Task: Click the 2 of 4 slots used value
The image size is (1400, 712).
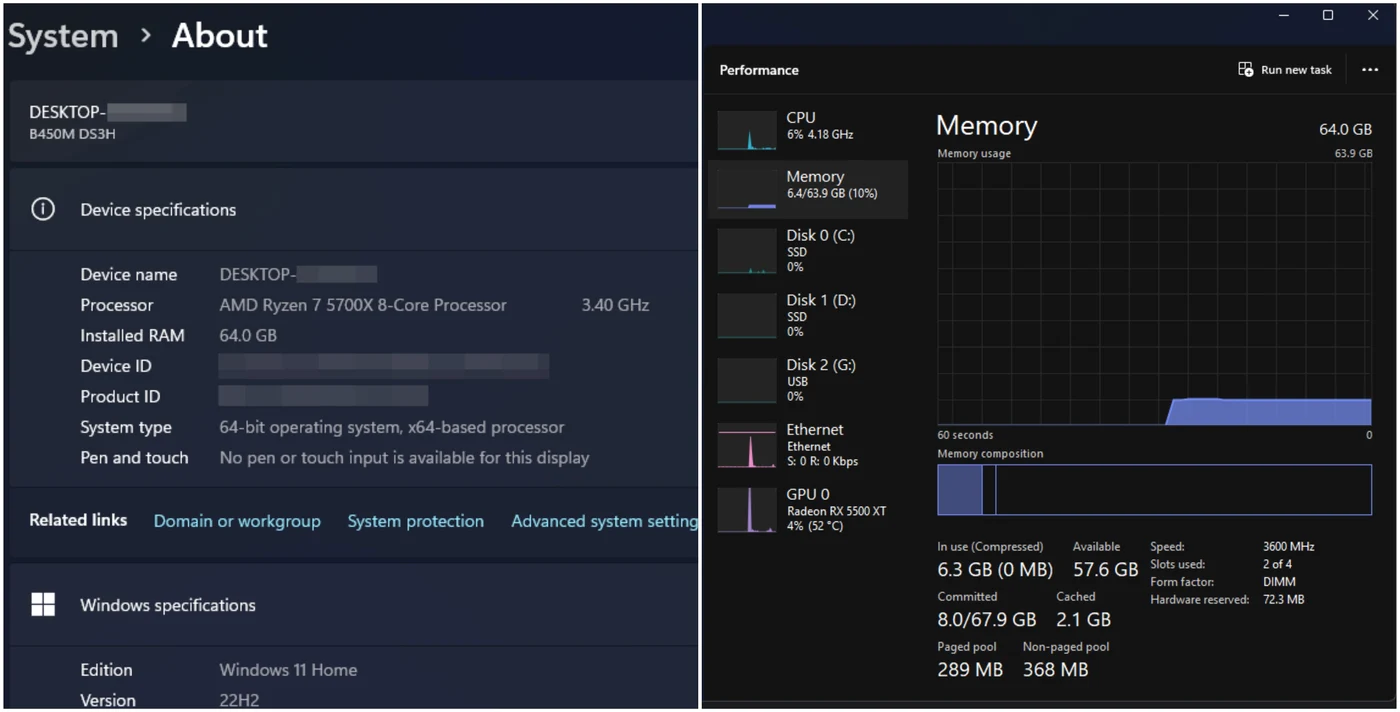Action: (x=1278, y=564)
